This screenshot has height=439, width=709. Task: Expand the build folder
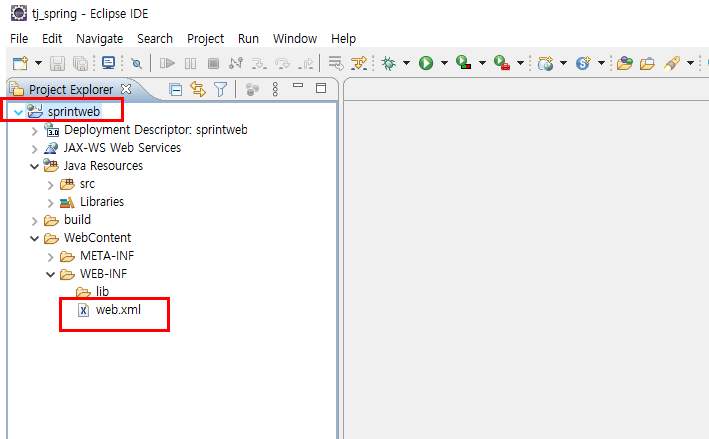click(35, 221)
